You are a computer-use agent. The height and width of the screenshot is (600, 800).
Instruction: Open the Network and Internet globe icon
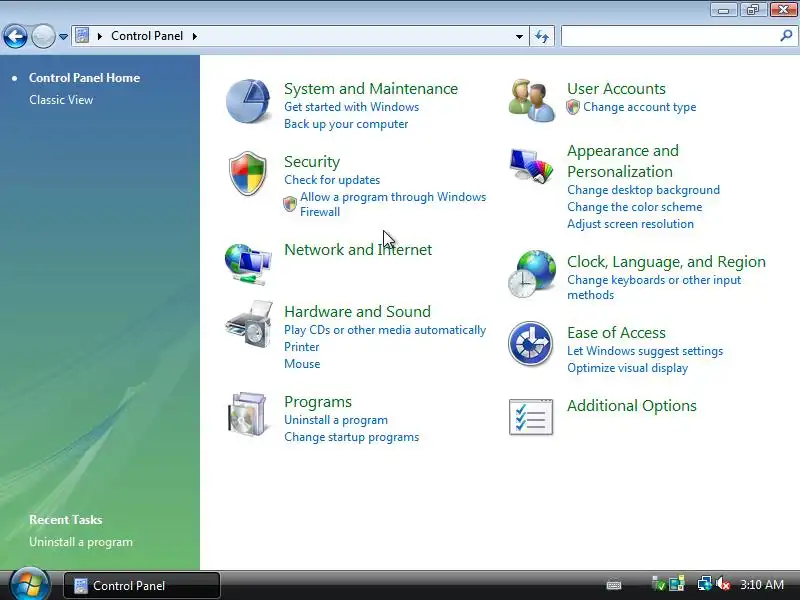pyautogui.click(x=248, y=264)
